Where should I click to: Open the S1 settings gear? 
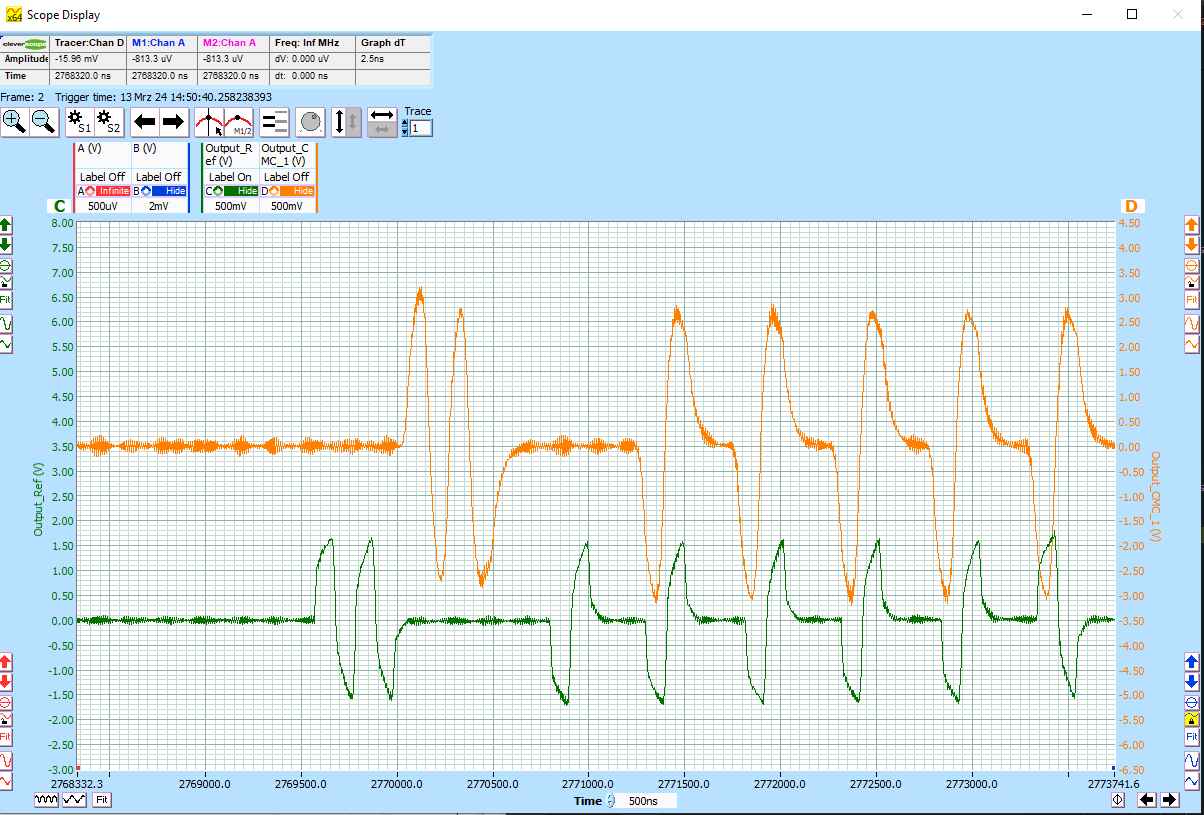tap(76, 121)
